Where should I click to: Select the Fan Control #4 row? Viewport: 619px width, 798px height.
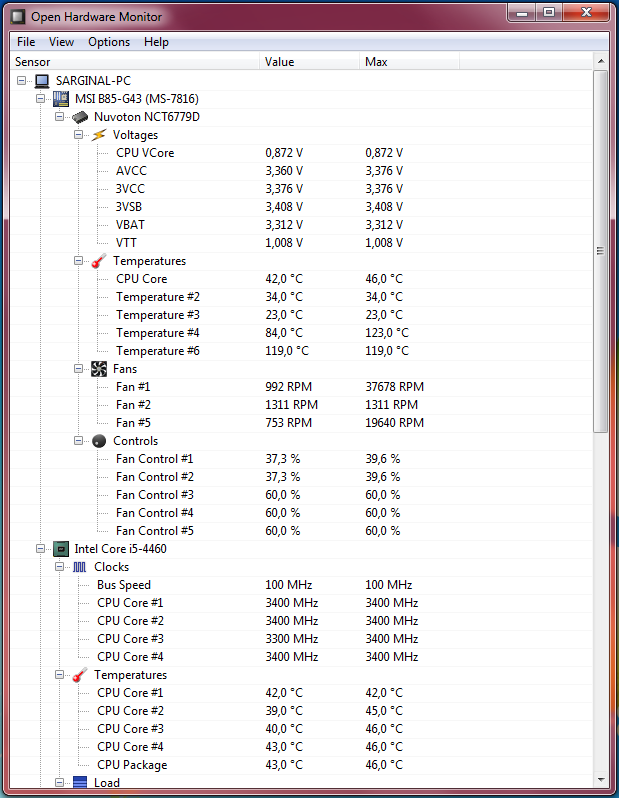[x=301, y=513]
